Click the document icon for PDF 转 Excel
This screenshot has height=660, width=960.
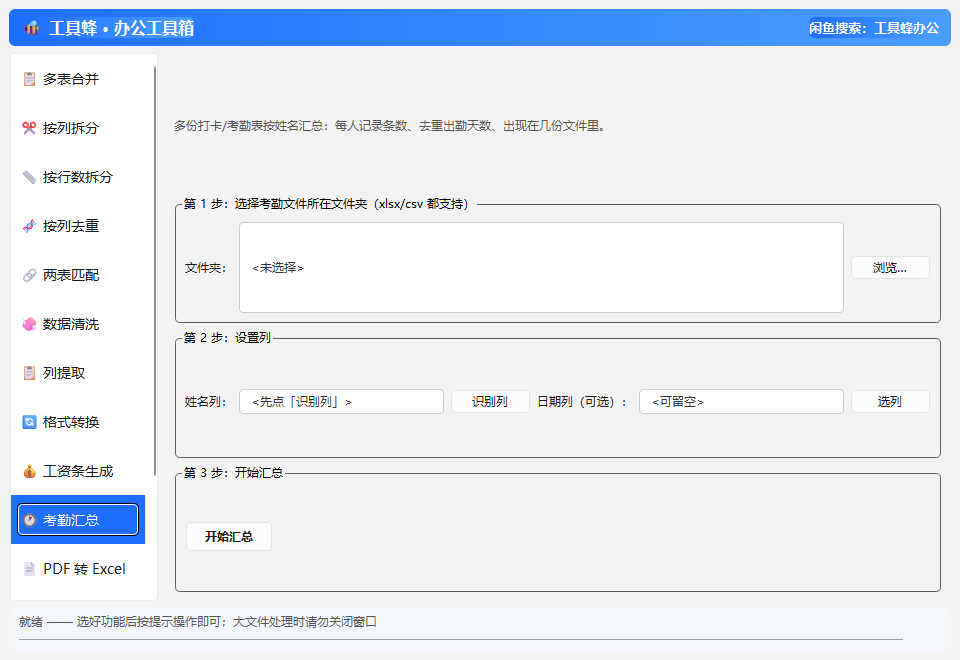tap(29, 569)
